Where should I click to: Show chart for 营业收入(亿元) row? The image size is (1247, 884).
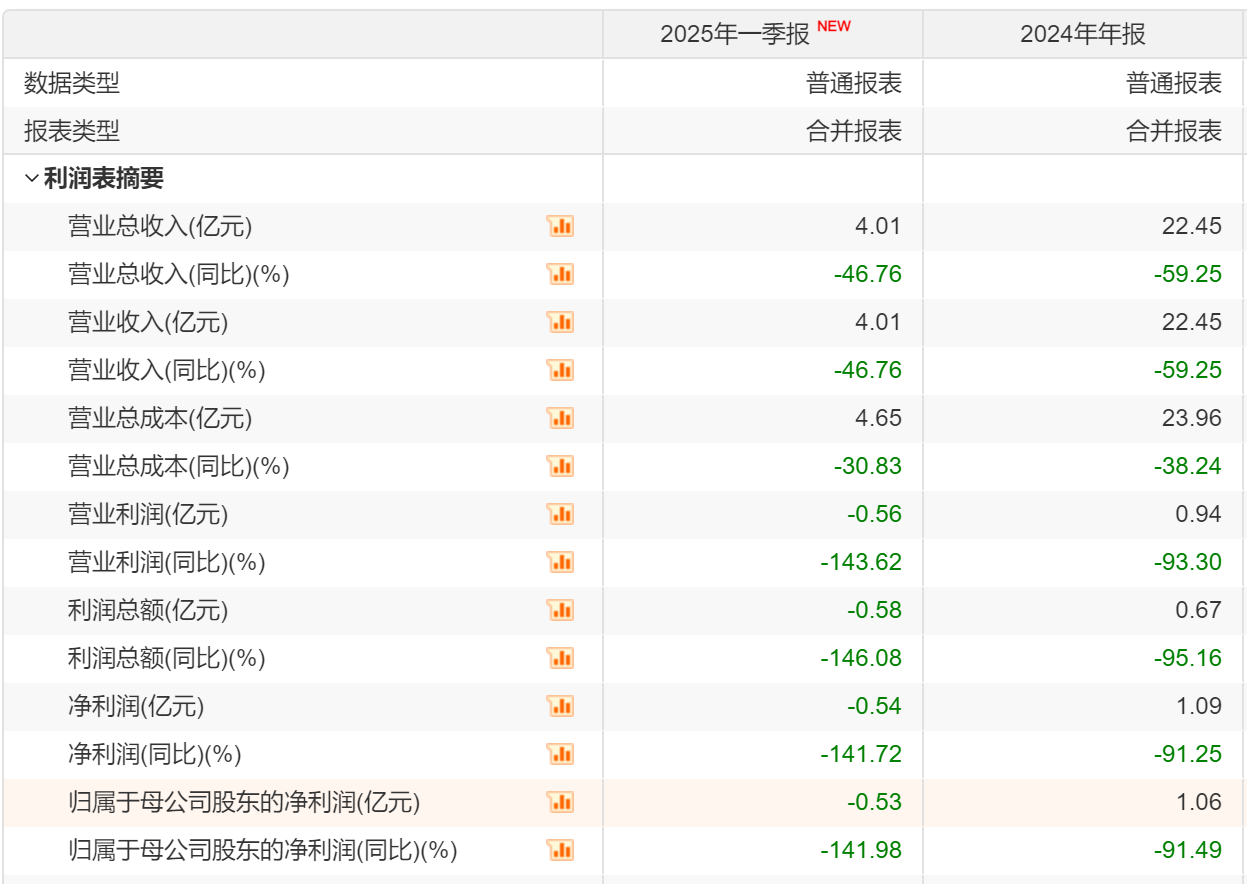[x=560, y=322]
